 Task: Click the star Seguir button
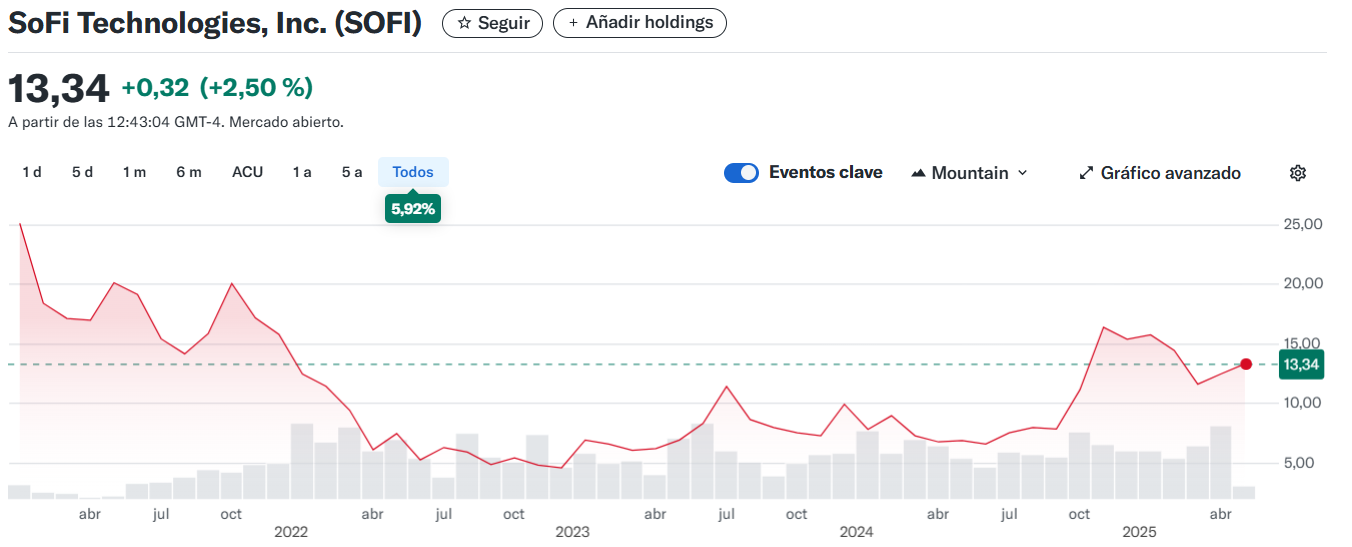pos(492,23)
